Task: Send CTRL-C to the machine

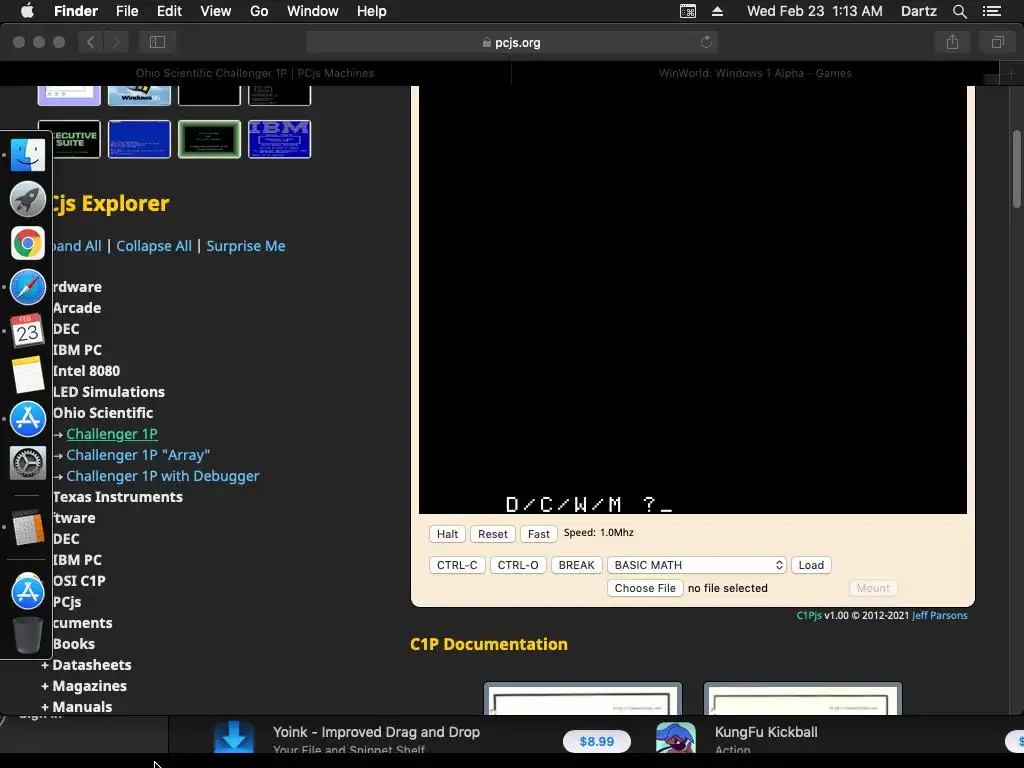Action: (457, 565)
